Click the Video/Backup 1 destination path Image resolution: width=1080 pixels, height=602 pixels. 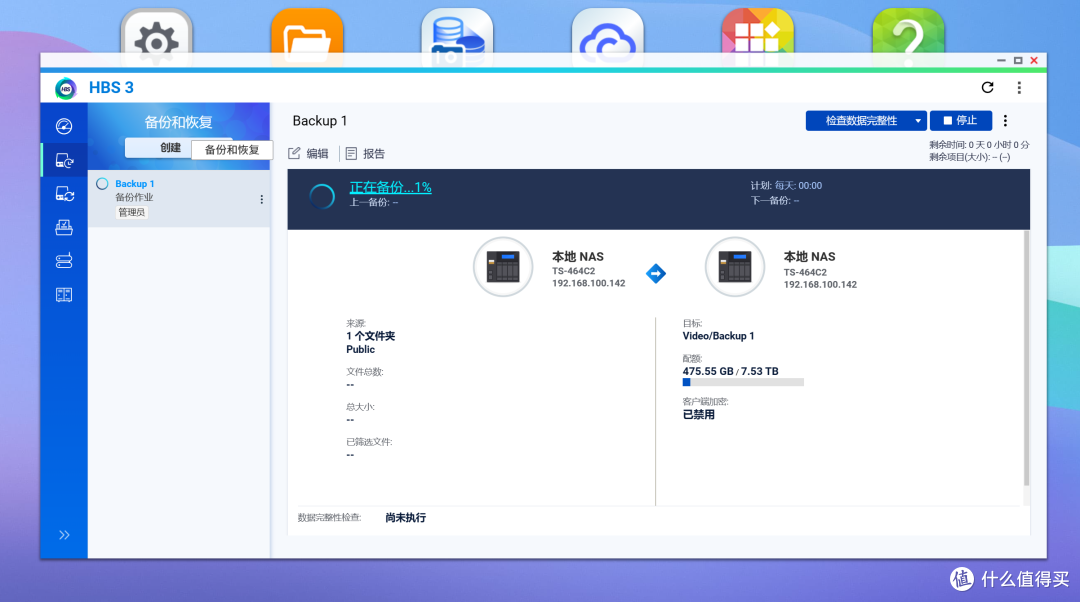coord(718,336)
